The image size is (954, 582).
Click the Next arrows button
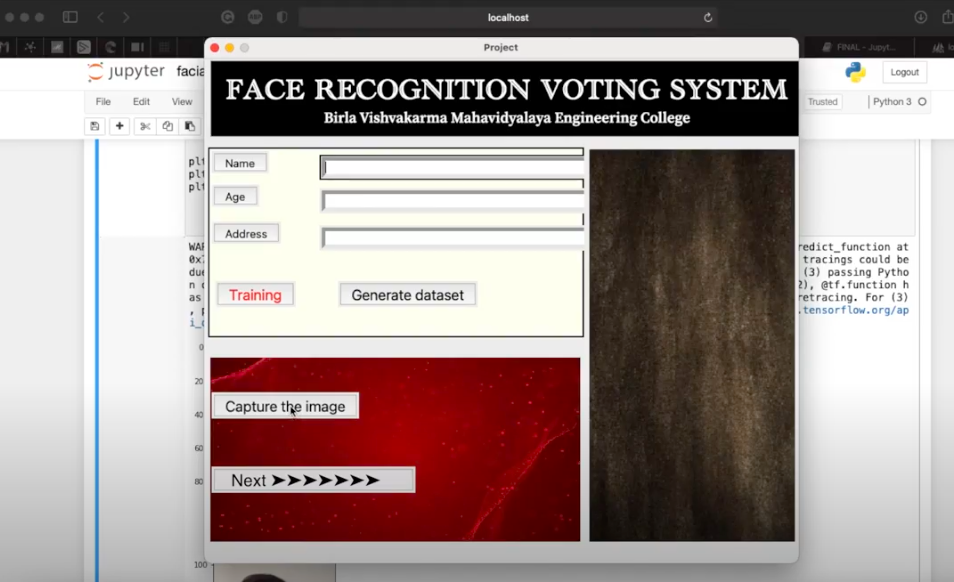click(x=313, y=480)
